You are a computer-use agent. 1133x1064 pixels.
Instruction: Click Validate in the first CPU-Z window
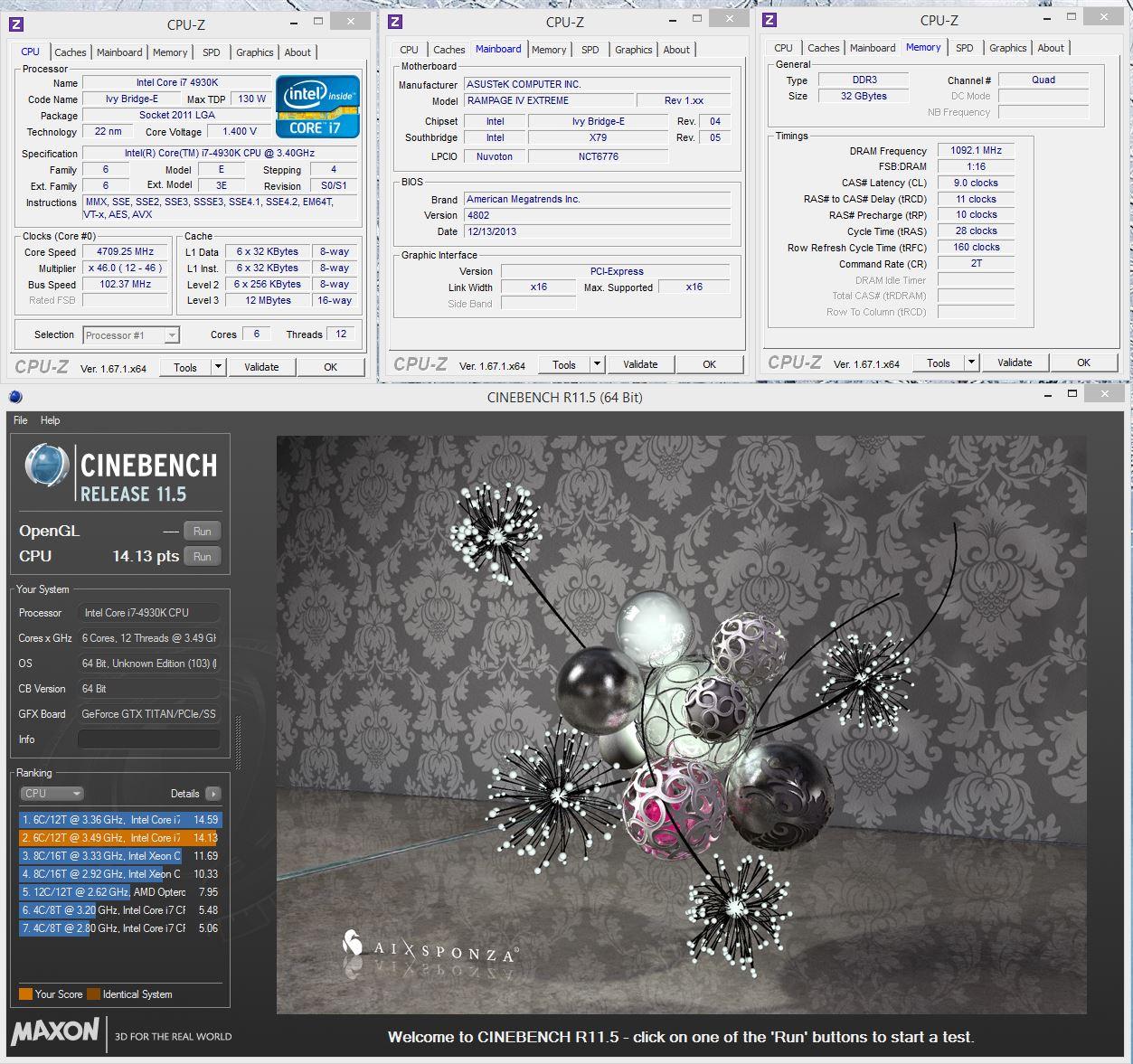click(x=261, y=367)
